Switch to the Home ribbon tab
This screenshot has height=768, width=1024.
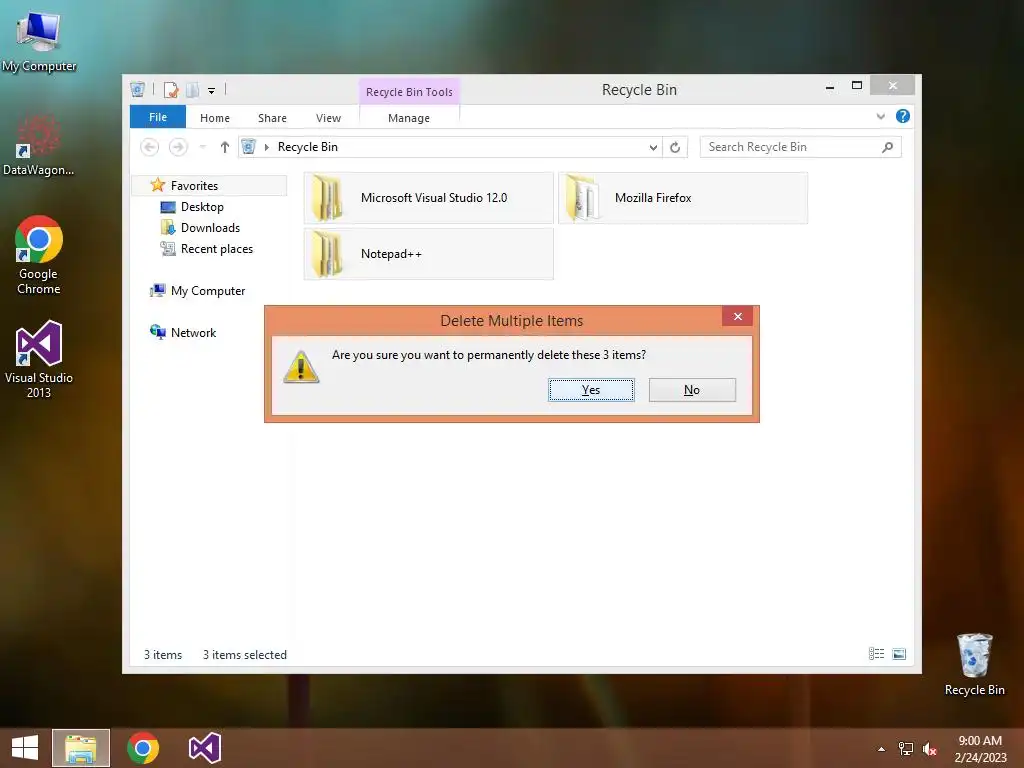215,118
